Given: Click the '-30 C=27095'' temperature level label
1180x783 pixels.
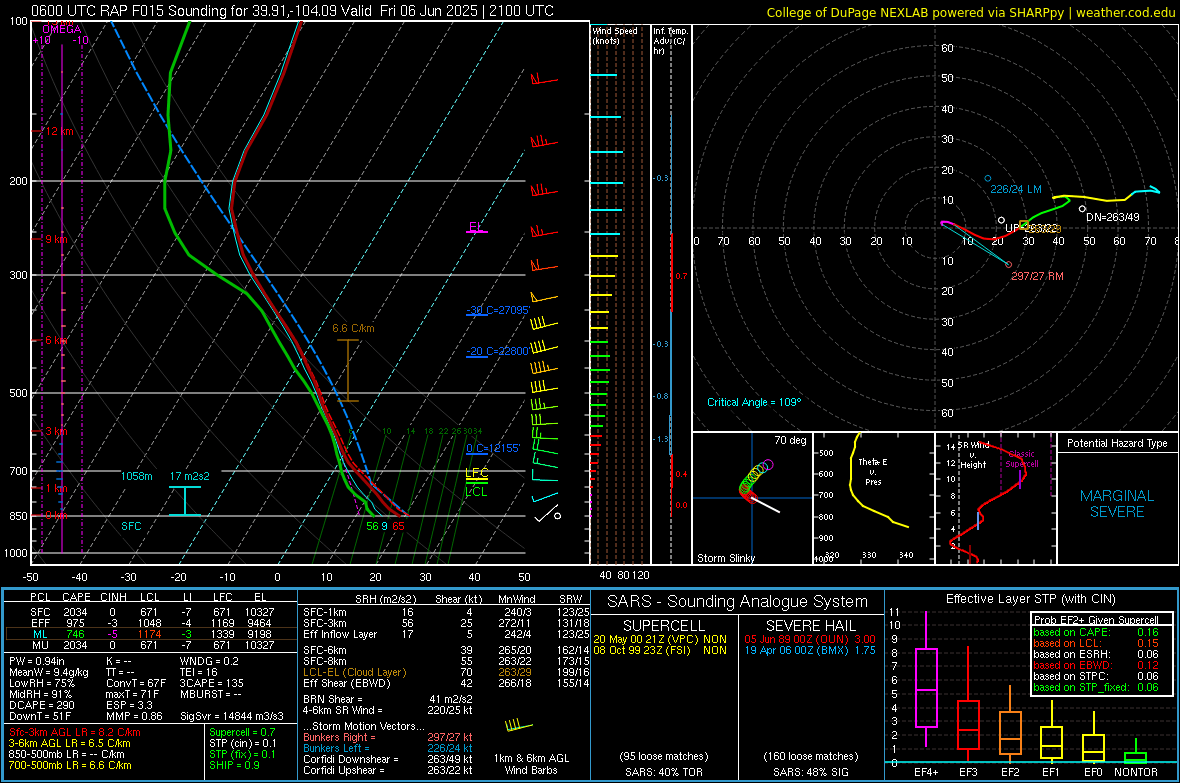Looking at the screenshot, I should [498, 309].
